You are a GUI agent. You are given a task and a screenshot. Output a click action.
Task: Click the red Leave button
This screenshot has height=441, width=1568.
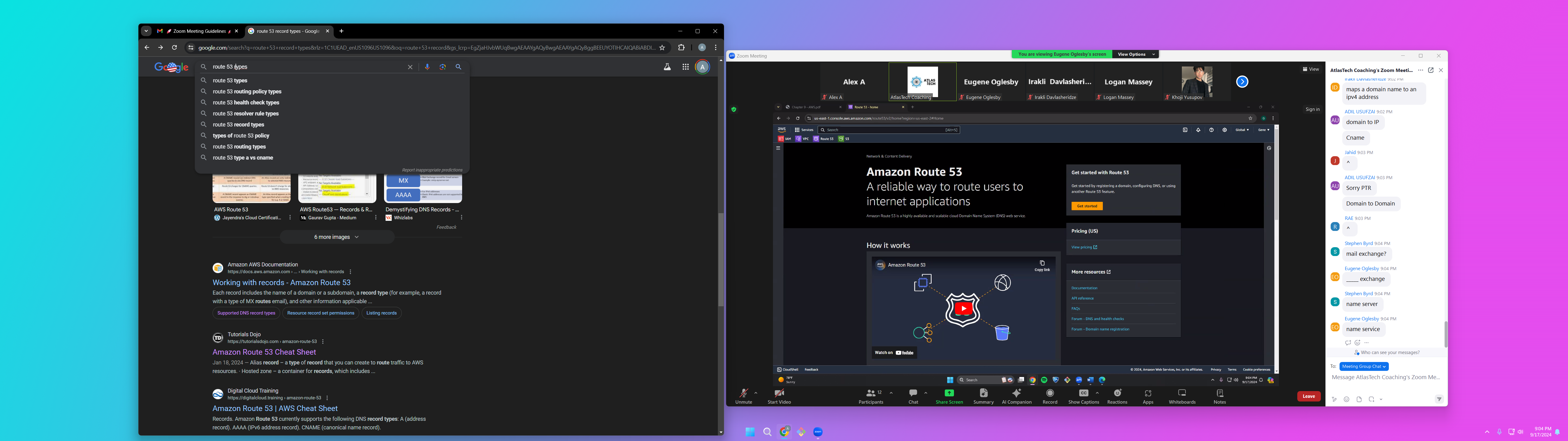point(1308,397)
